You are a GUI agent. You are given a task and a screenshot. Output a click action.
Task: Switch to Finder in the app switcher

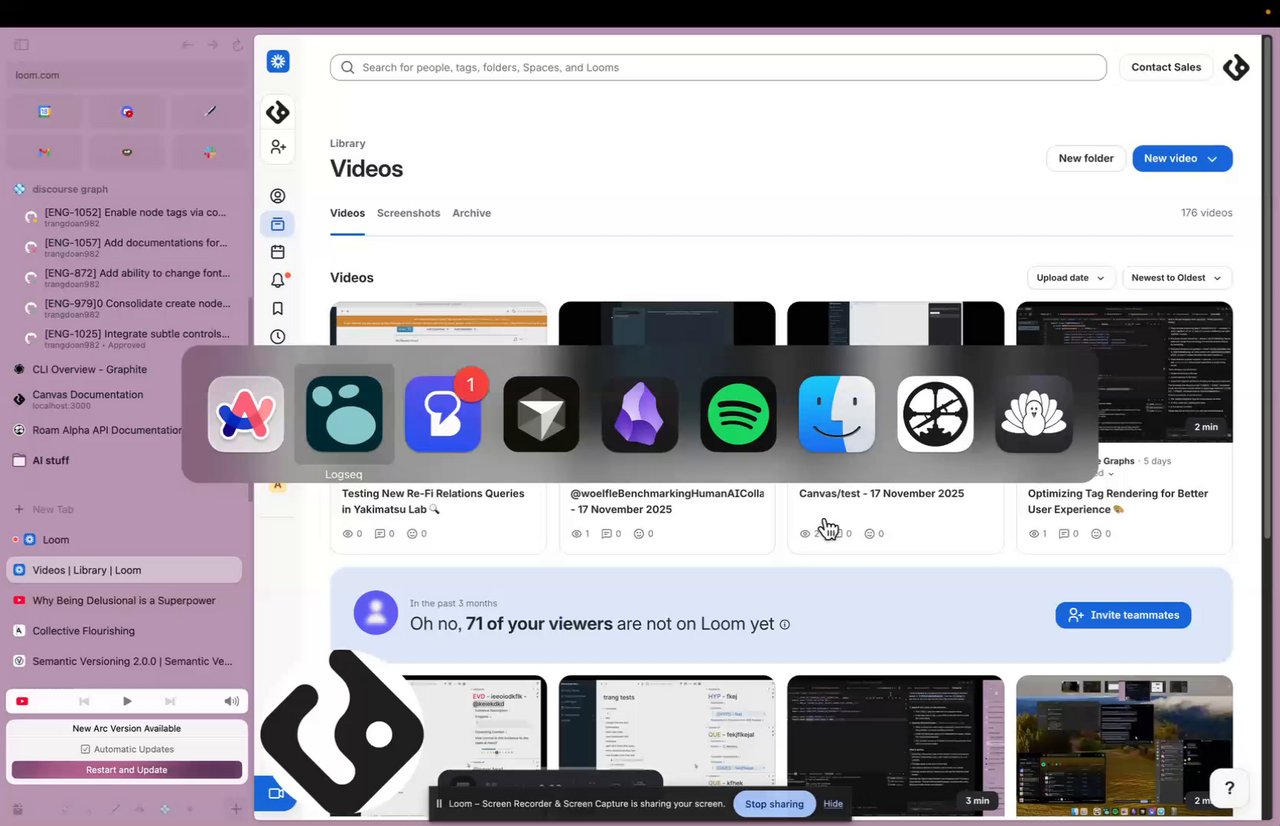click(x=837, y=414)
